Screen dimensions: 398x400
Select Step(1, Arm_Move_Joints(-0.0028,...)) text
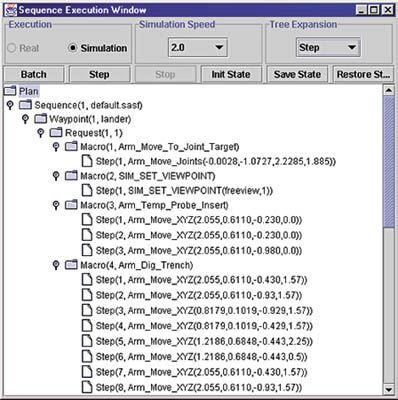pyautogui.click(x=216, y=162)
